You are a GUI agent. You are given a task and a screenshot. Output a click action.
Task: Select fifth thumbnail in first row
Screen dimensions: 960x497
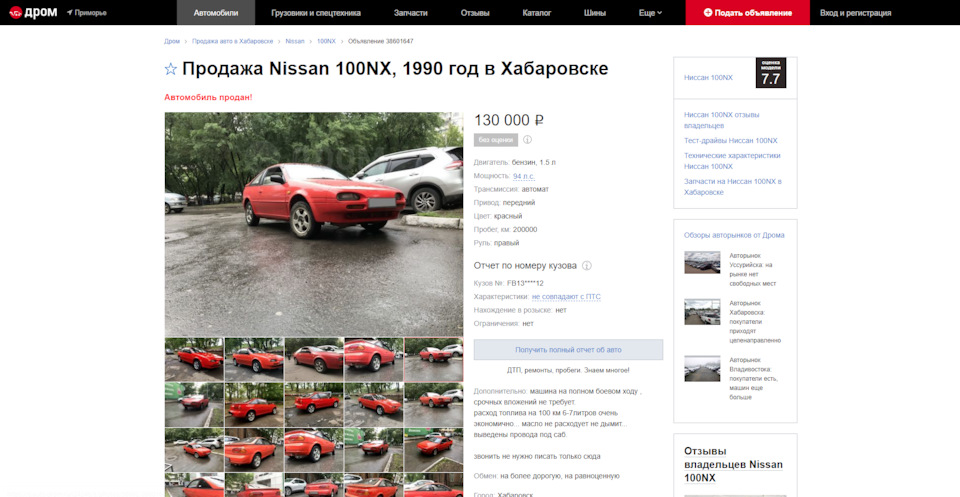[x=433, y=359]
